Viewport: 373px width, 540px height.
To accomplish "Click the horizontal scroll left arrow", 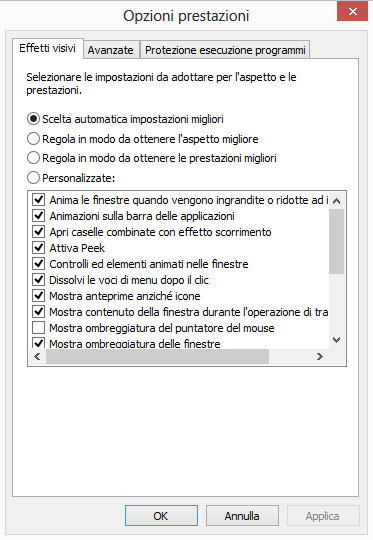I will (37, 356).
